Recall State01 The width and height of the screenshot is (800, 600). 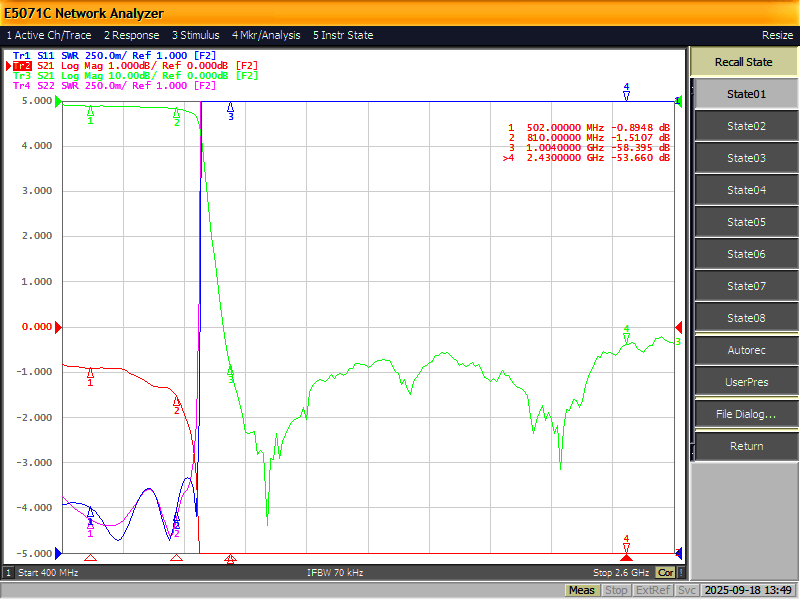pyautogui.click(x=746, y=94)
